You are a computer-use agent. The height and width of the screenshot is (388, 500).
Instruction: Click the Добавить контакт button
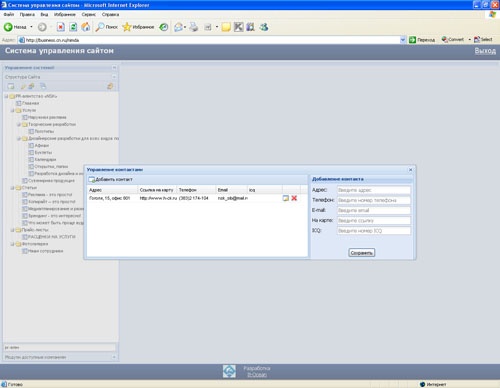pyautogui.click(x=111, y=180)
